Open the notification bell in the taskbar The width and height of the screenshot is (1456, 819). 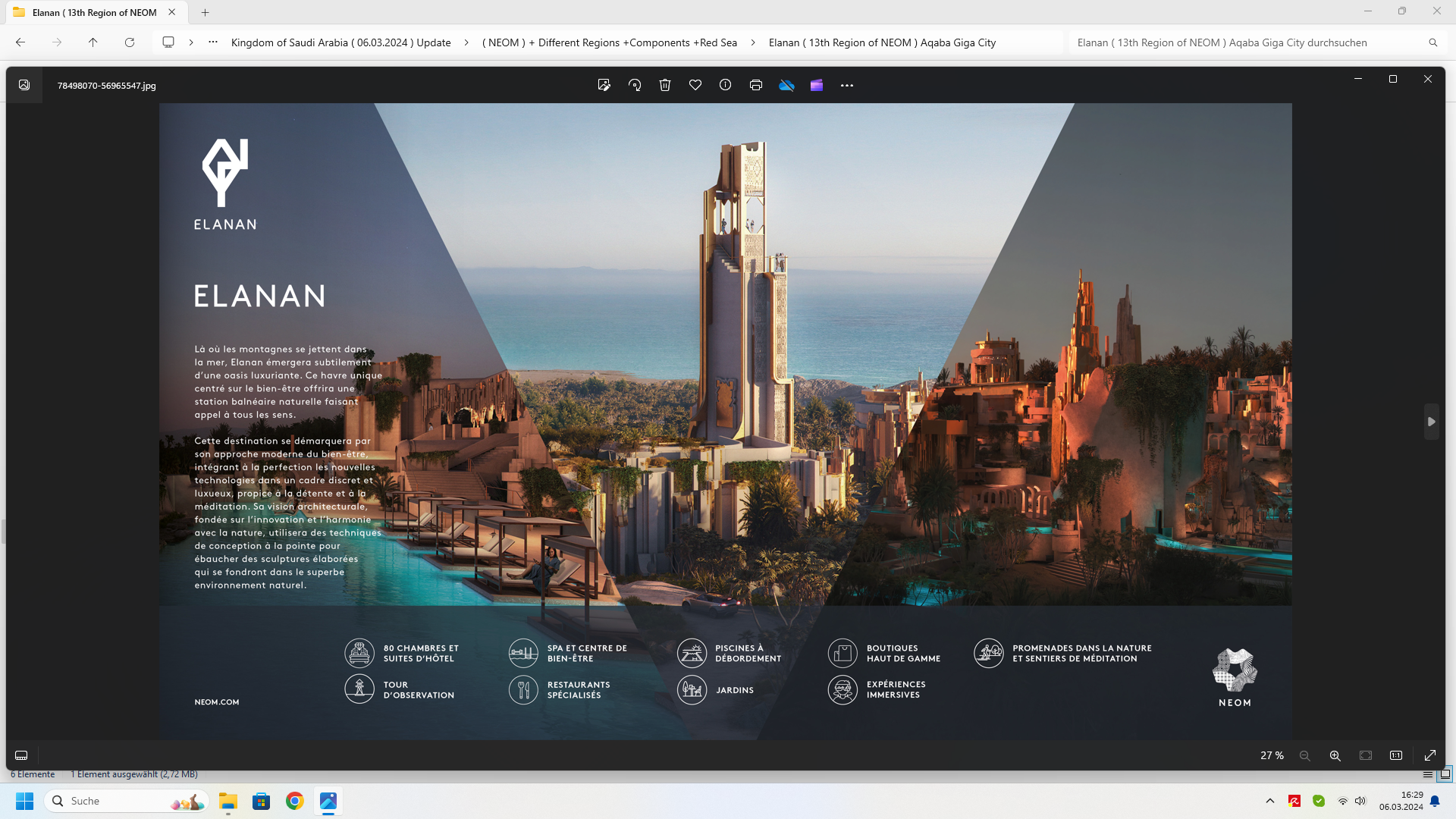[x=1435, y=801]
